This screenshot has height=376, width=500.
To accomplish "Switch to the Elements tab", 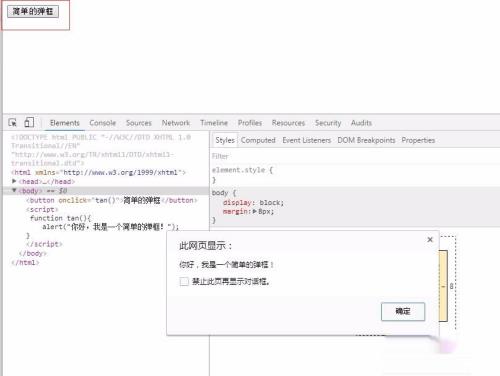I will 65,123.
